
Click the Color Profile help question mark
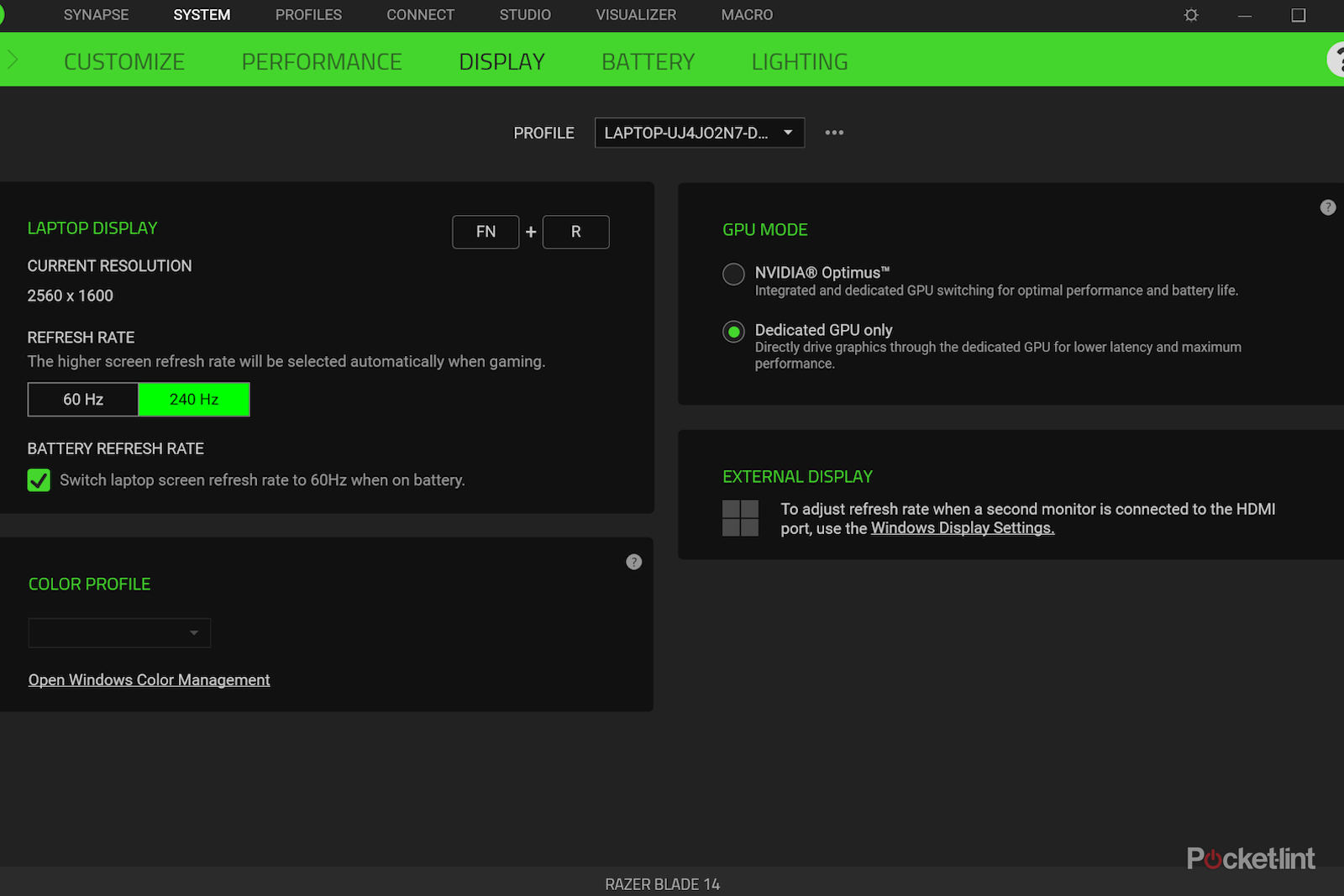pyautogui.click(x=633, y=562)
